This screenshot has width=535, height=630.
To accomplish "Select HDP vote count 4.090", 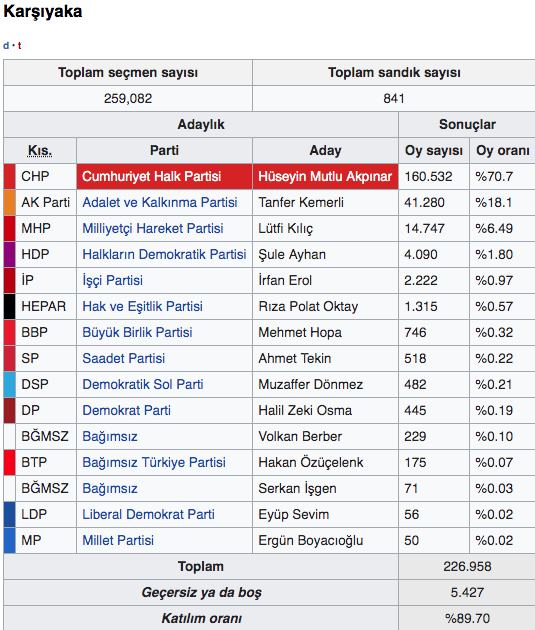I will (x=421, y=254).
